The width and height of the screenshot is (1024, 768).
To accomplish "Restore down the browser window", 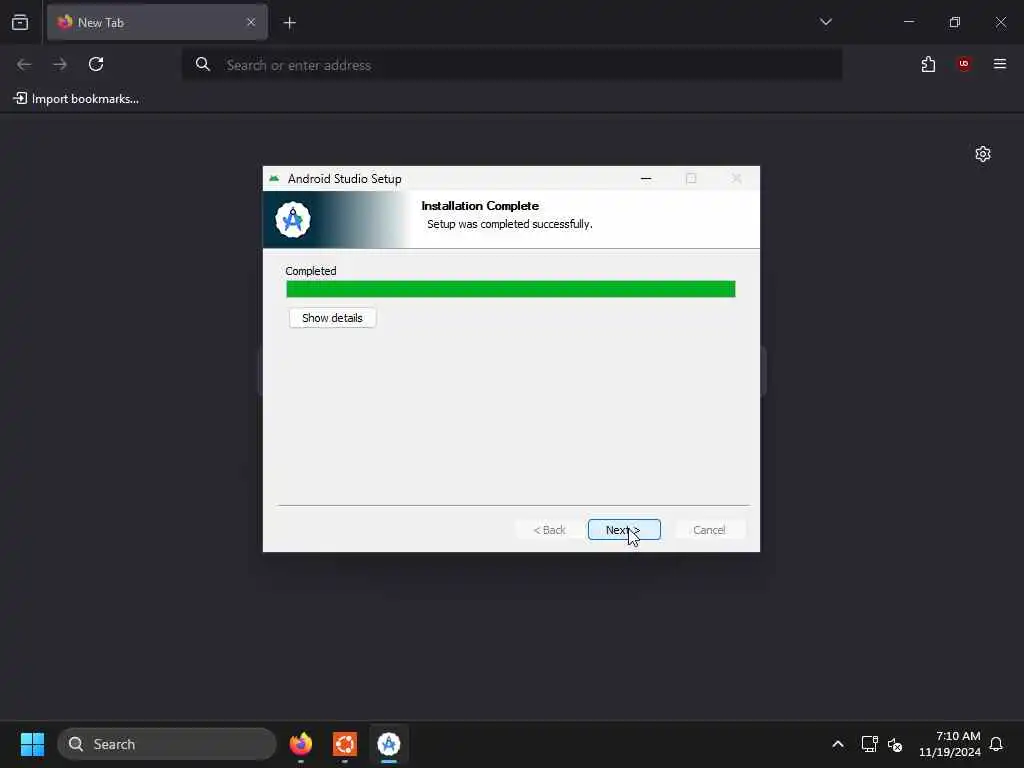I will (955, 22).
